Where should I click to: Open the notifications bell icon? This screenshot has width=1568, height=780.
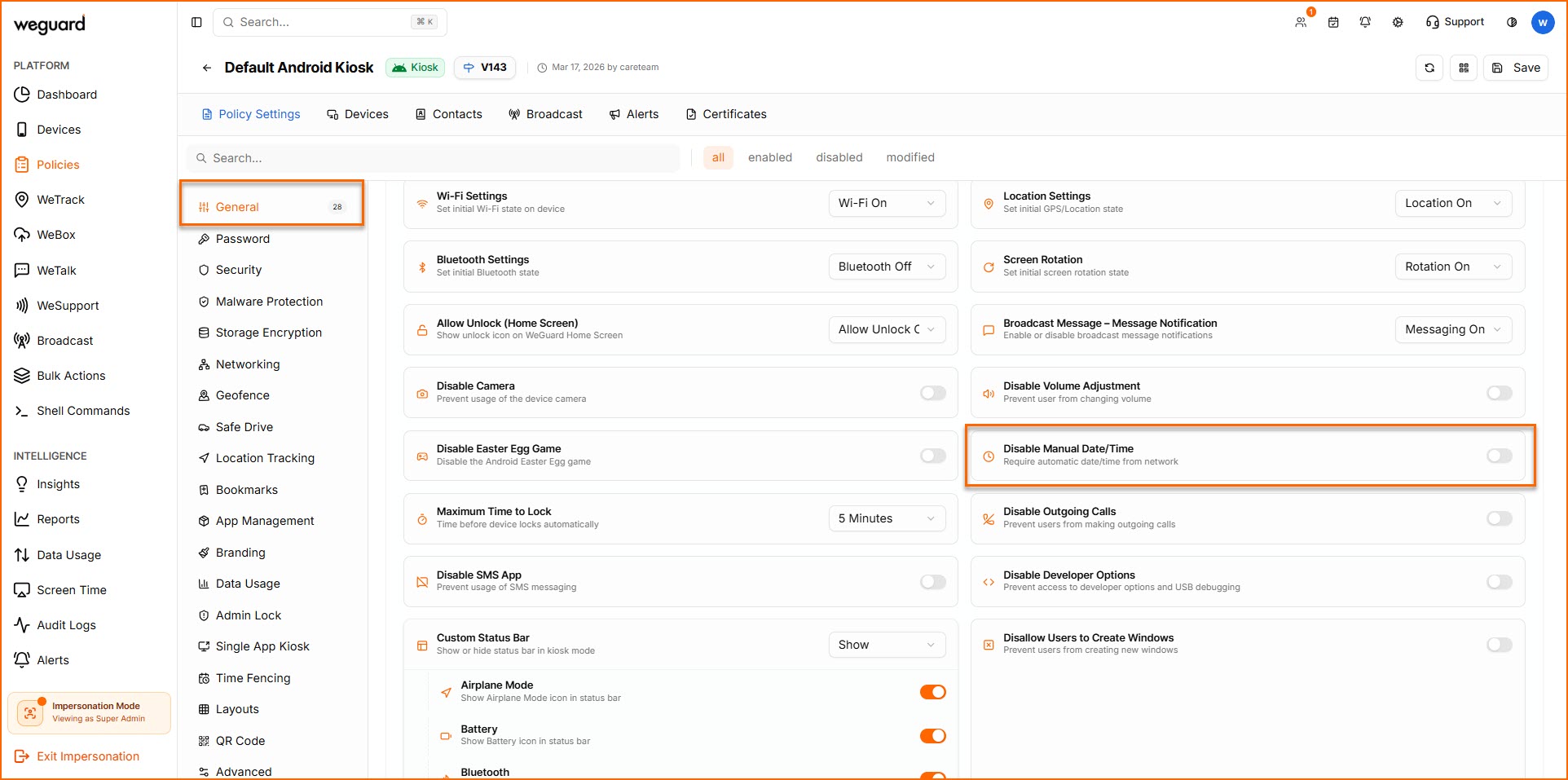1365,22
